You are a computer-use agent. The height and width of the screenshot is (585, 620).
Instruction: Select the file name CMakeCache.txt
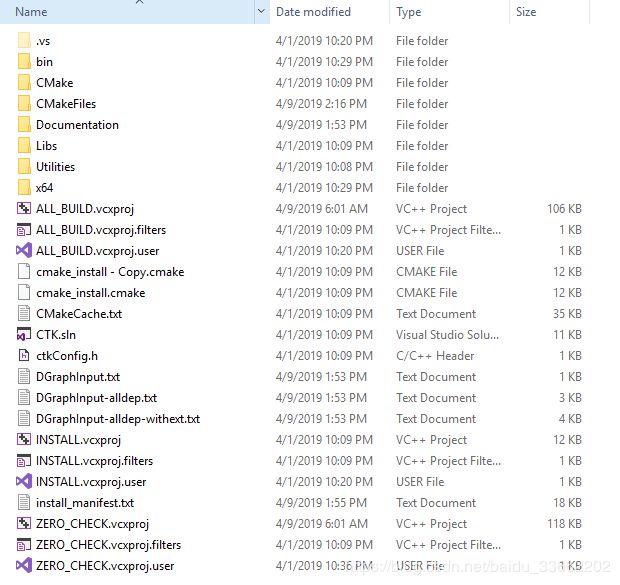(79, 314)
